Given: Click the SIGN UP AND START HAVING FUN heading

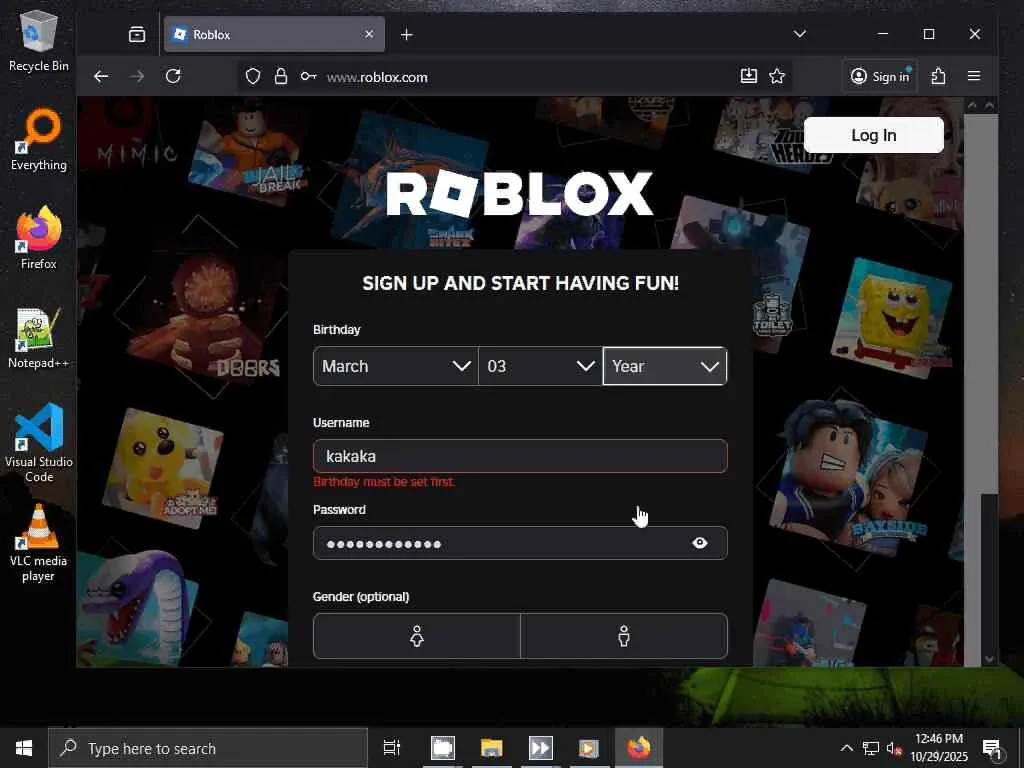Looking at the screenshot, I should [520, 283].
